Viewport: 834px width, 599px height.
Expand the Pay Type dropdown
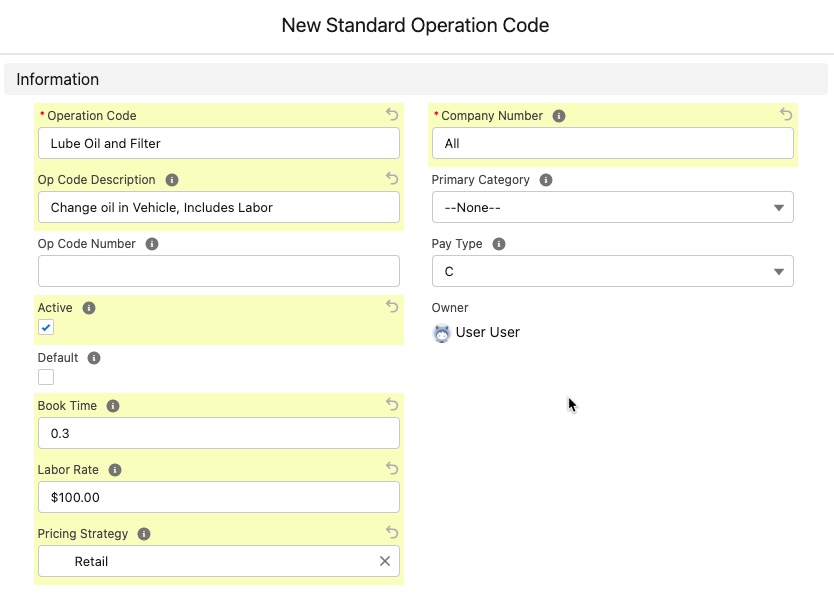tap(612, 271)
